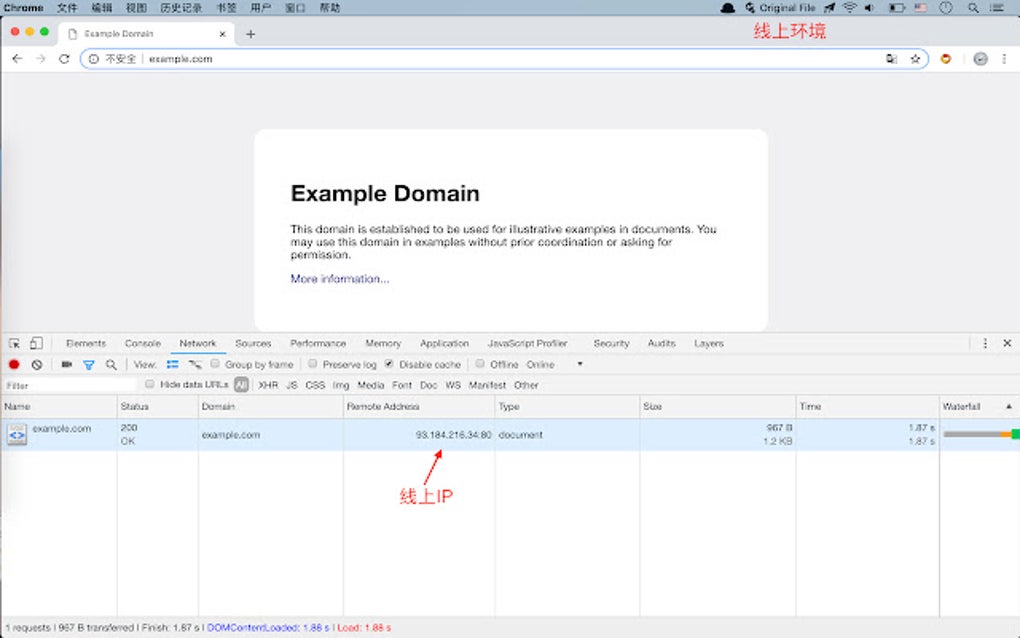Filter requests by All

(241, 385)
